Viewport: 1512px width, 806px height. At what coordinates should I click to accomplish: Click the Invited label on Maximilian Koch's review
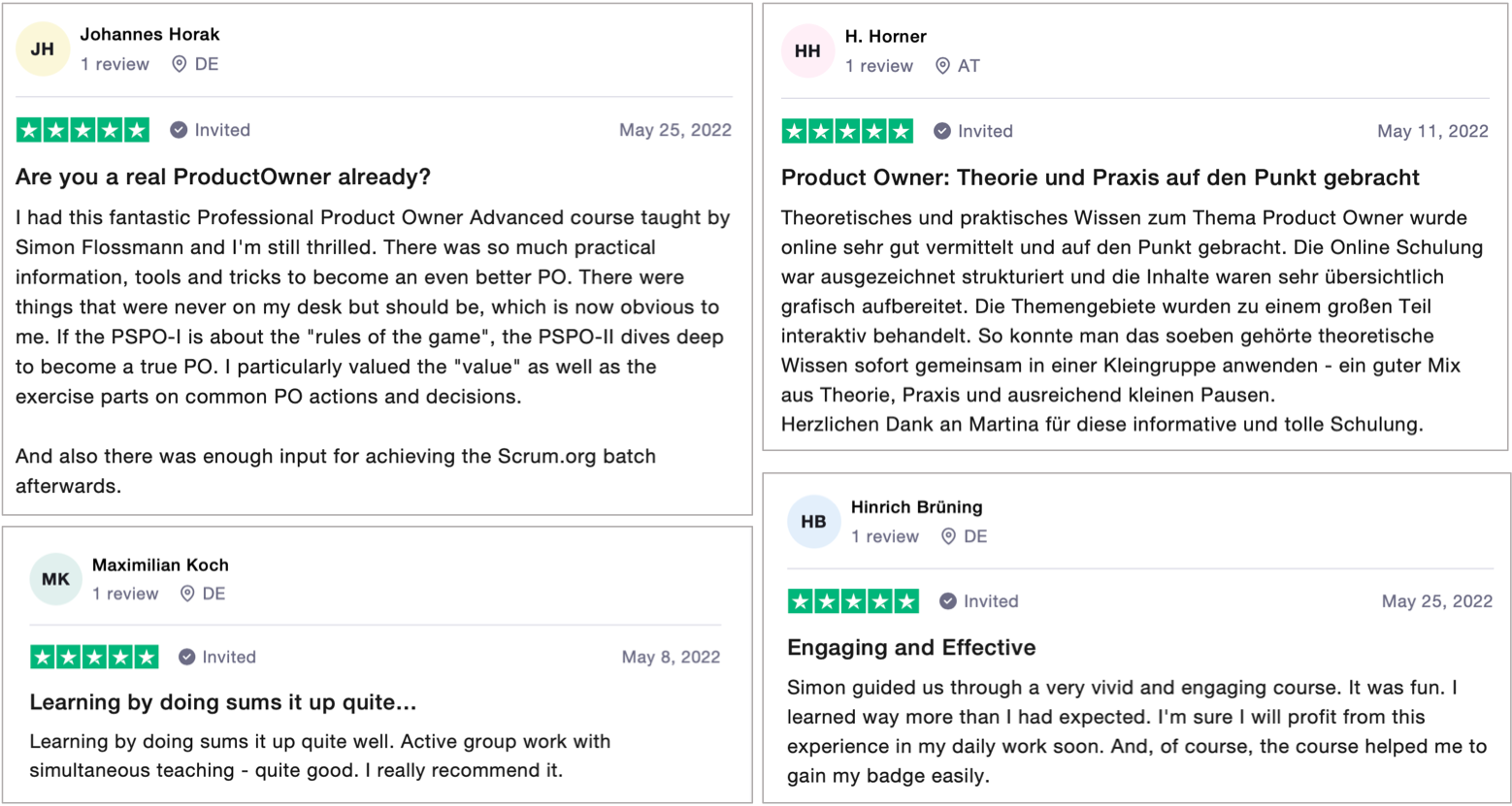coord(229,657)
